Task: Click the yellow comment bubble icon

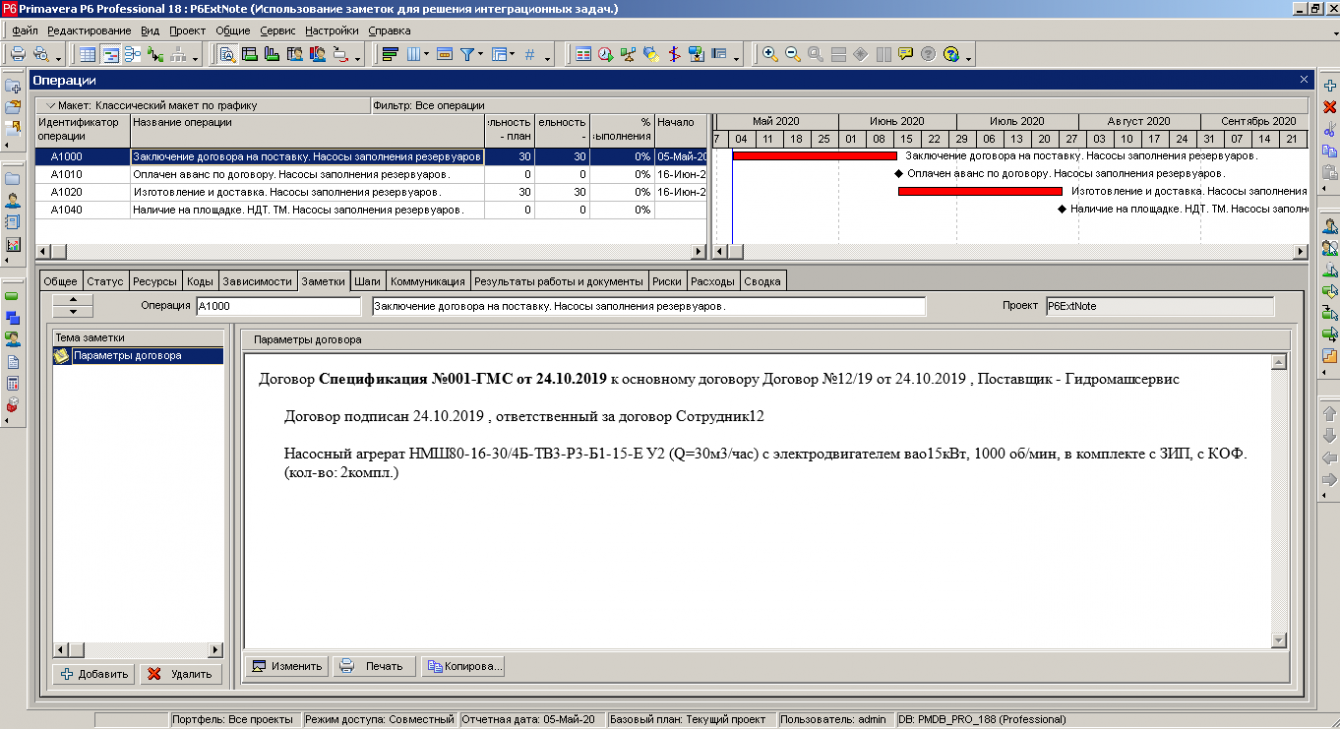Action: pyautogui.click(x=905, y=54)
